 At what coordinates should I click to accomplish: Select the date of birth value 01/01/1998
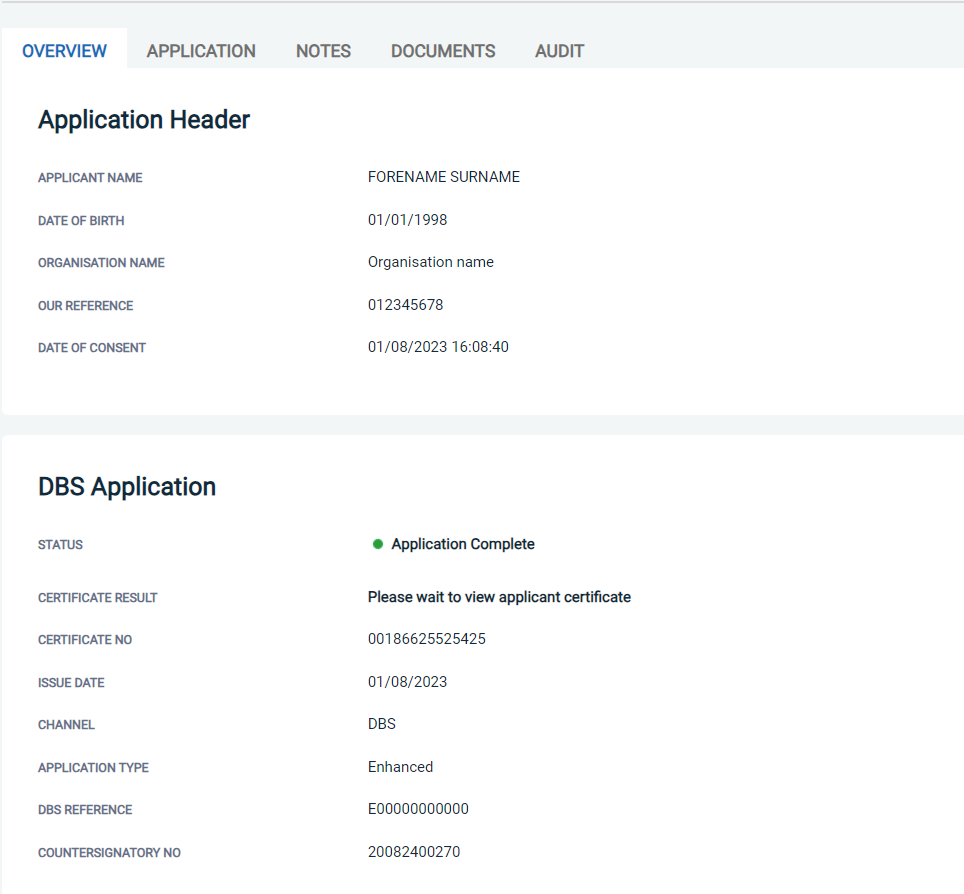pyautogui.click(x=407, y=220)
